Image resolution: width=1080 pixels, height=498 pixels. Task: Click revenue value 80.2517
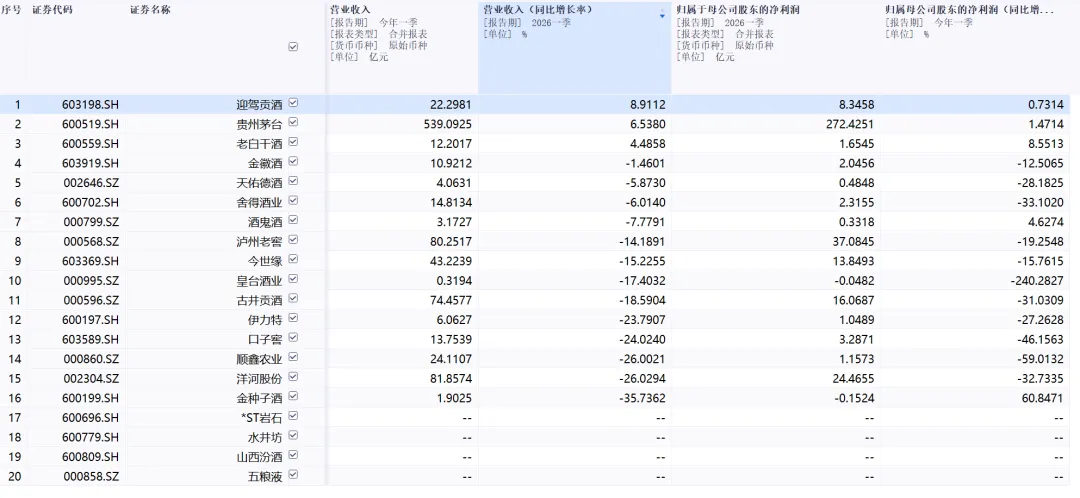coord(449,241)
